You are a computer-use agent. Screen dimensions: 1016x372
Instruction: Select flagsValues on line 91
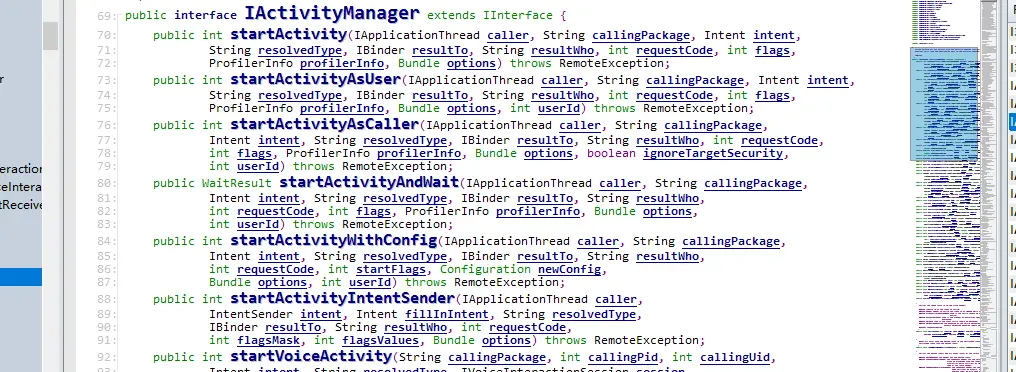381,340
